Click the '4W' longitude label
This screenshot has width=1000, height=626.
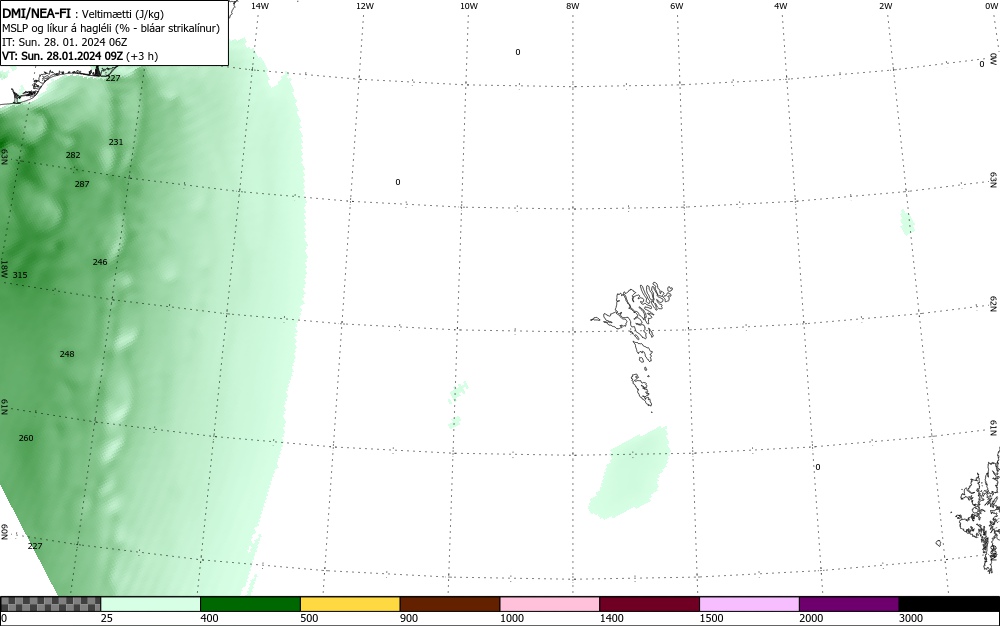(x=781, y=6)
